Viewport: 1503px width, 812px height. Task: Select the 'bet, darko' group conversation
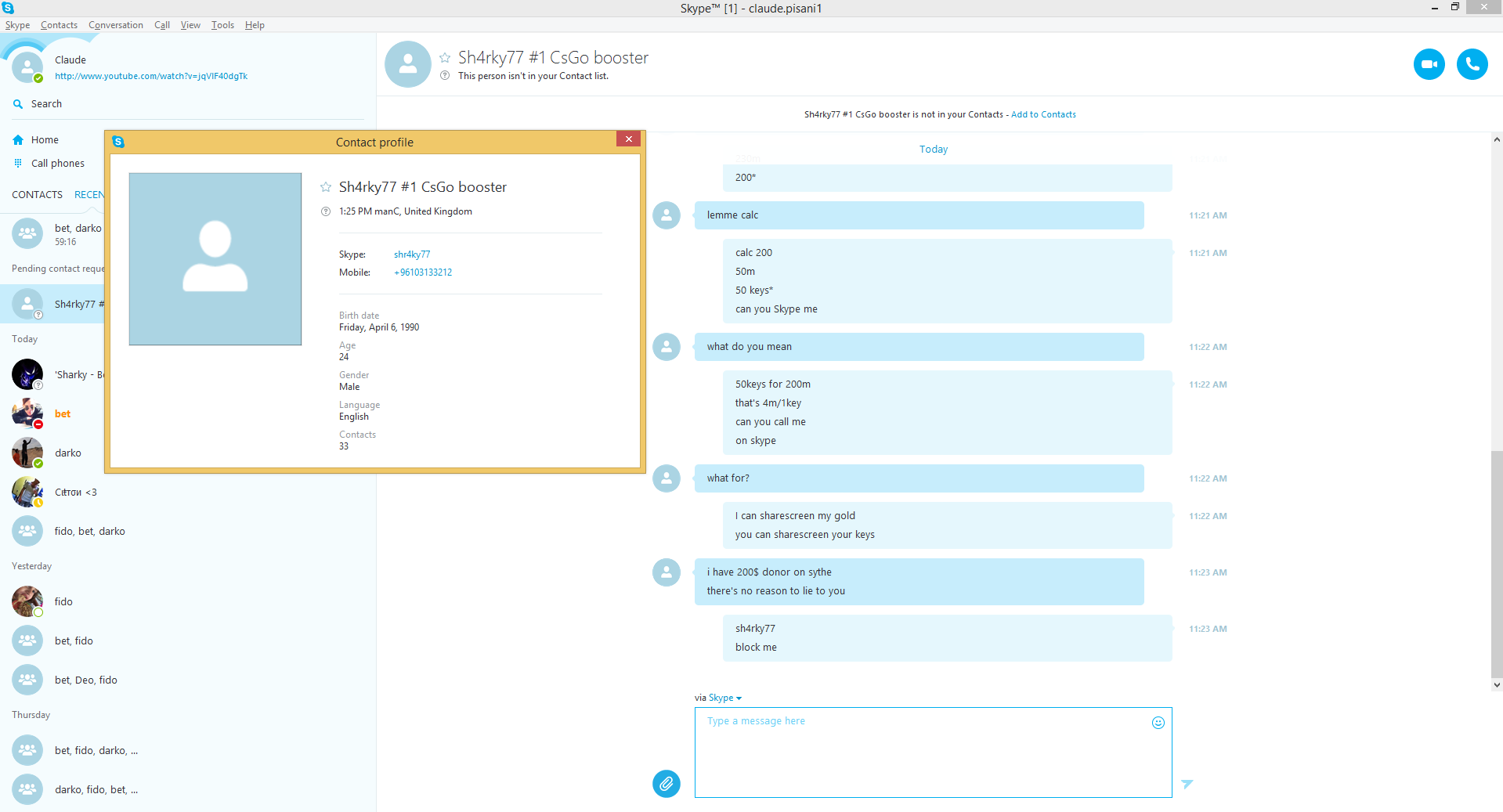pyautogui.click(x=52, y=233)
